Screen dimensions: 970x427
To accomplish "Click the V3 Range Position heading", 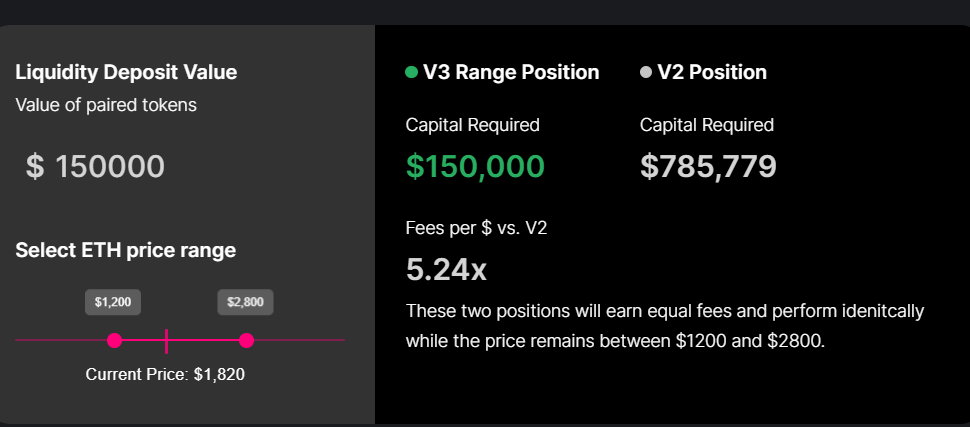I will [511, 72].
